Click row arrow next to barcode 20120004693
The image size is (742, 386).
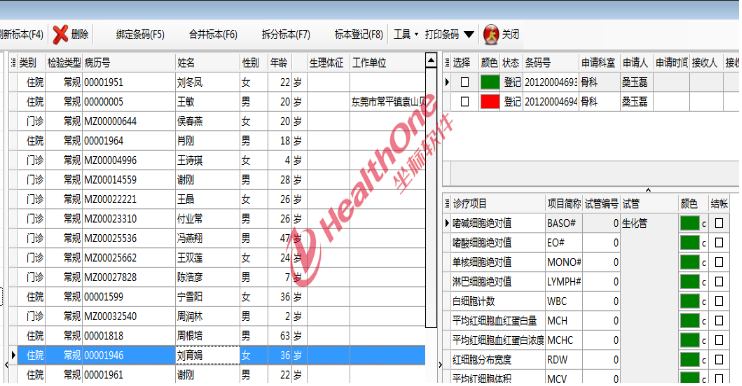(447, 82)
